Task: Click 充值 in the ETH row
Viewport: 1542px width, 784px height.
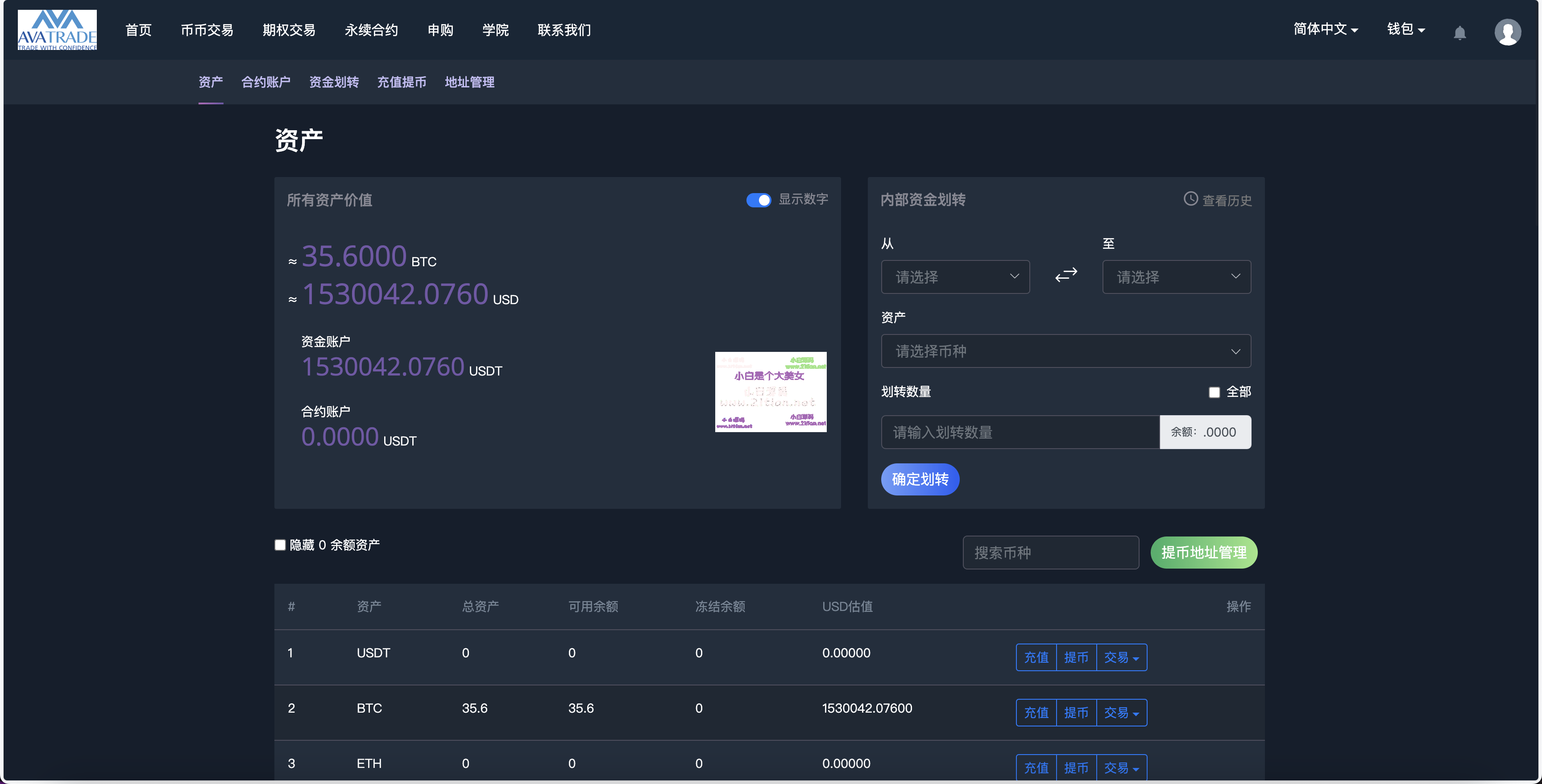Action: (x=1036, y=767)
